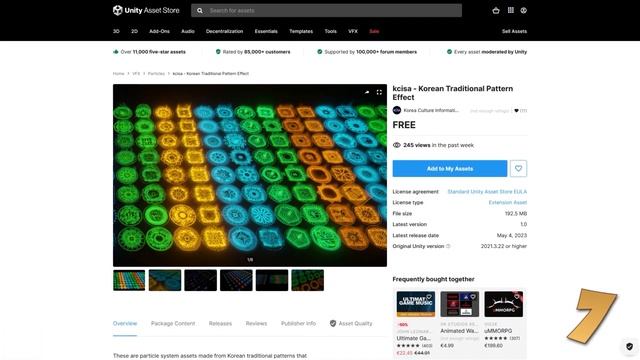Open the Essentials menu
Viewport: 640px width, 360px height.
tap(266, 31)
